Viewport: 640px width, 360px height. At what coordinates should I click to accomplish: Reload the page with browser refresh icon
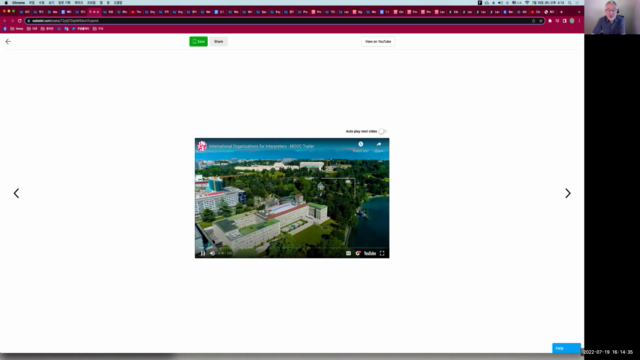pyautogui.click(x=19, y=21)
